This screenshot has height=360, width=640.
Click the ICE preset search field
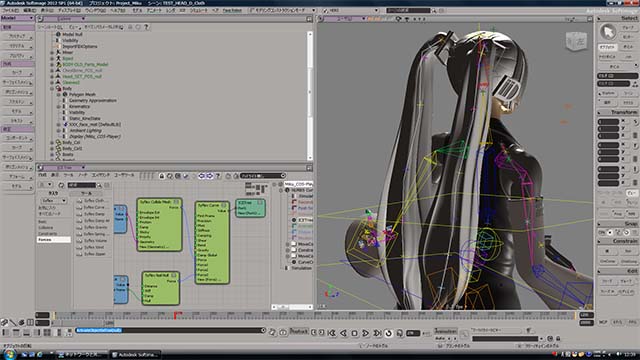81,185
